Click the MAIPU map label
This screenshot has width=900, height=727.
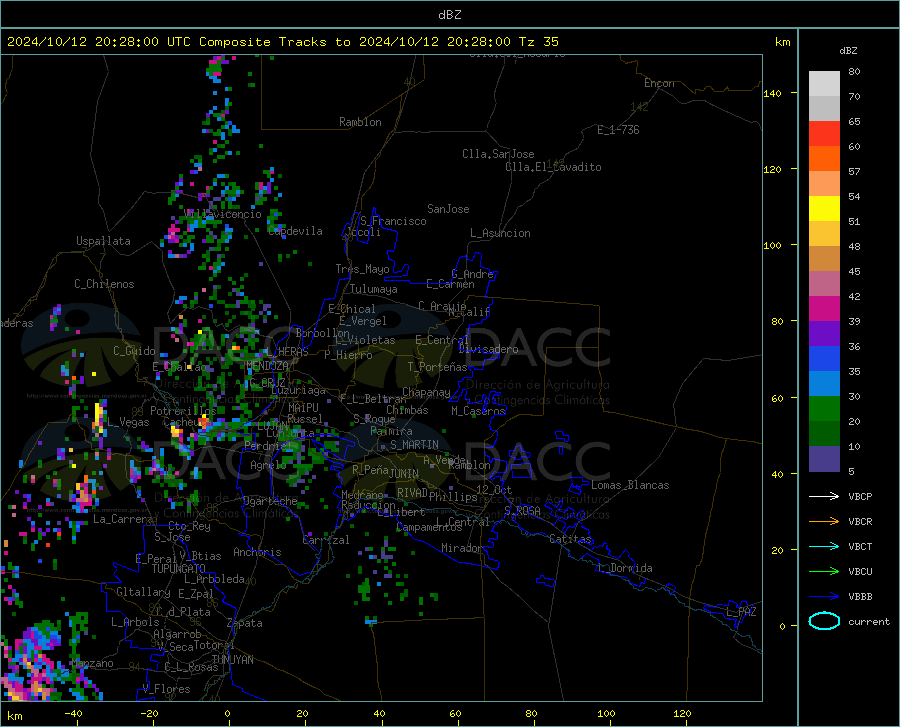tap(303, 407)
